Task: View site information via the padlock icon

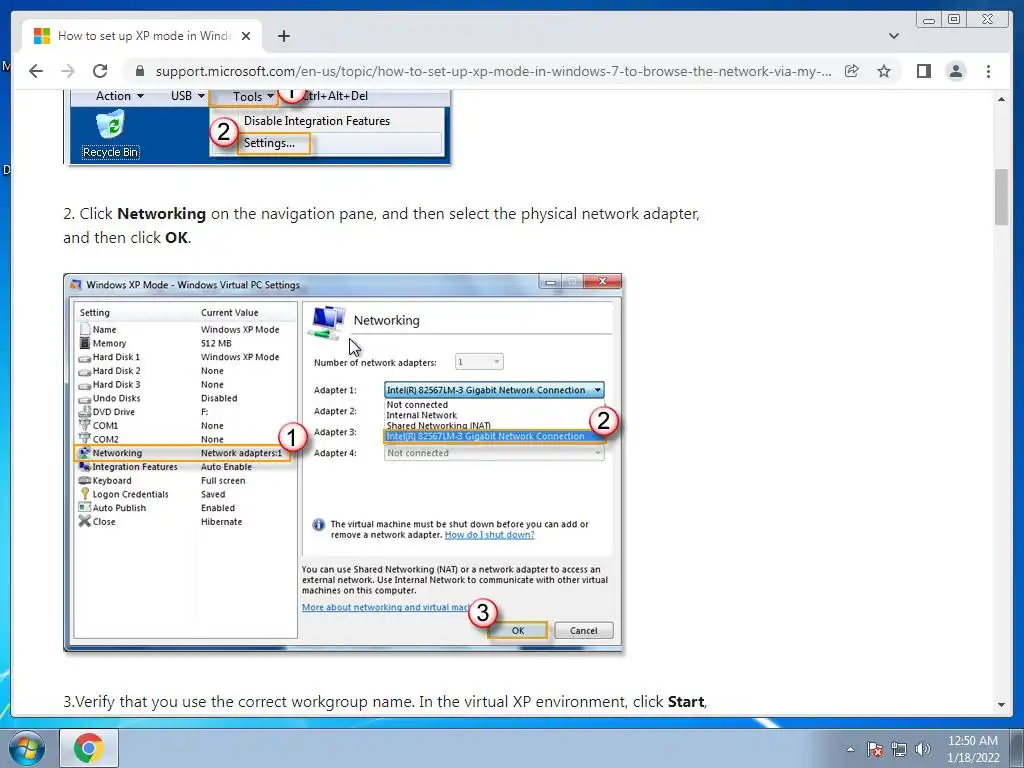Action: (139, 71)
